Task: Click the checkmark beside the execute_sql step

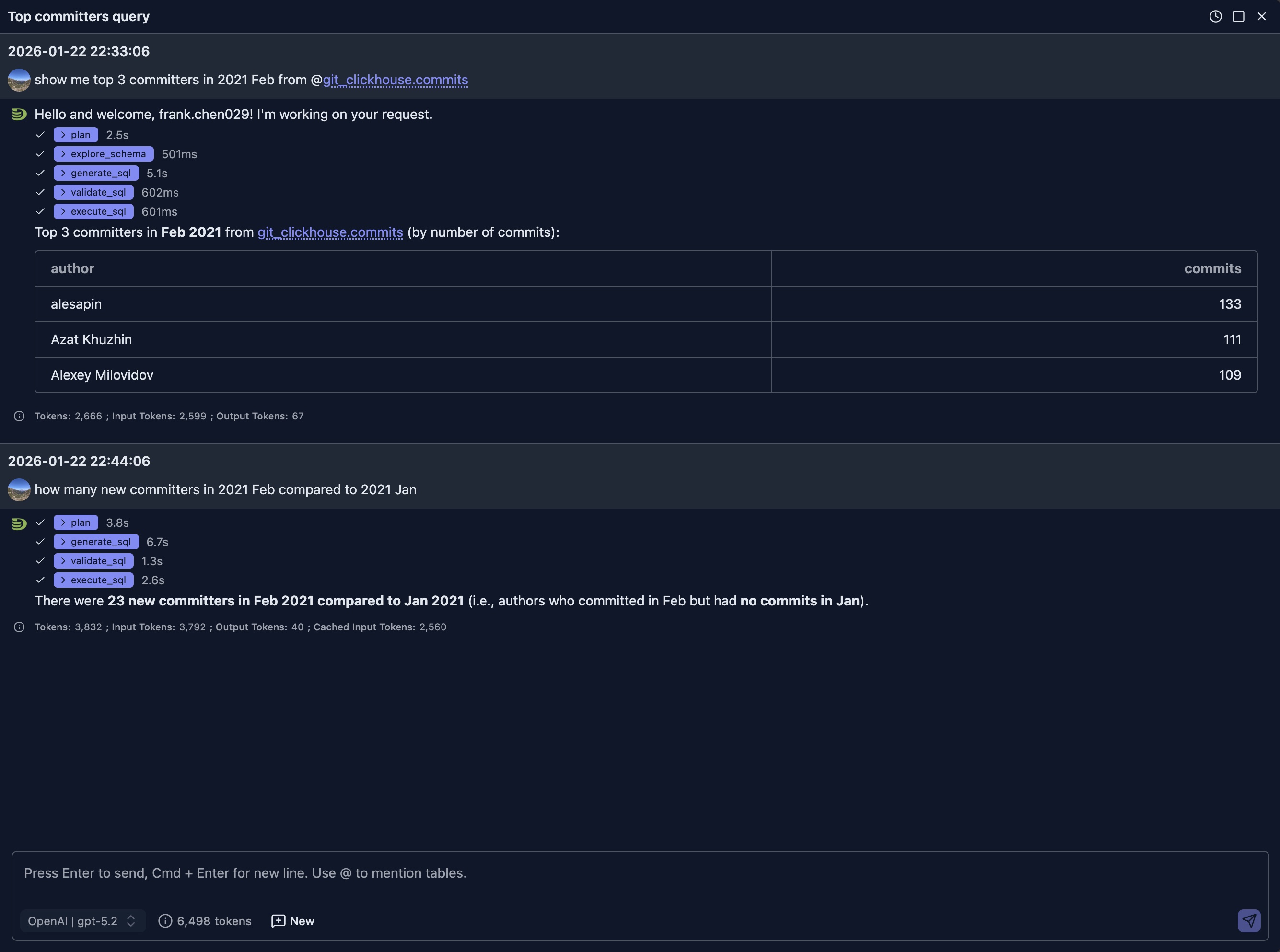Action: tap(40, 211)
